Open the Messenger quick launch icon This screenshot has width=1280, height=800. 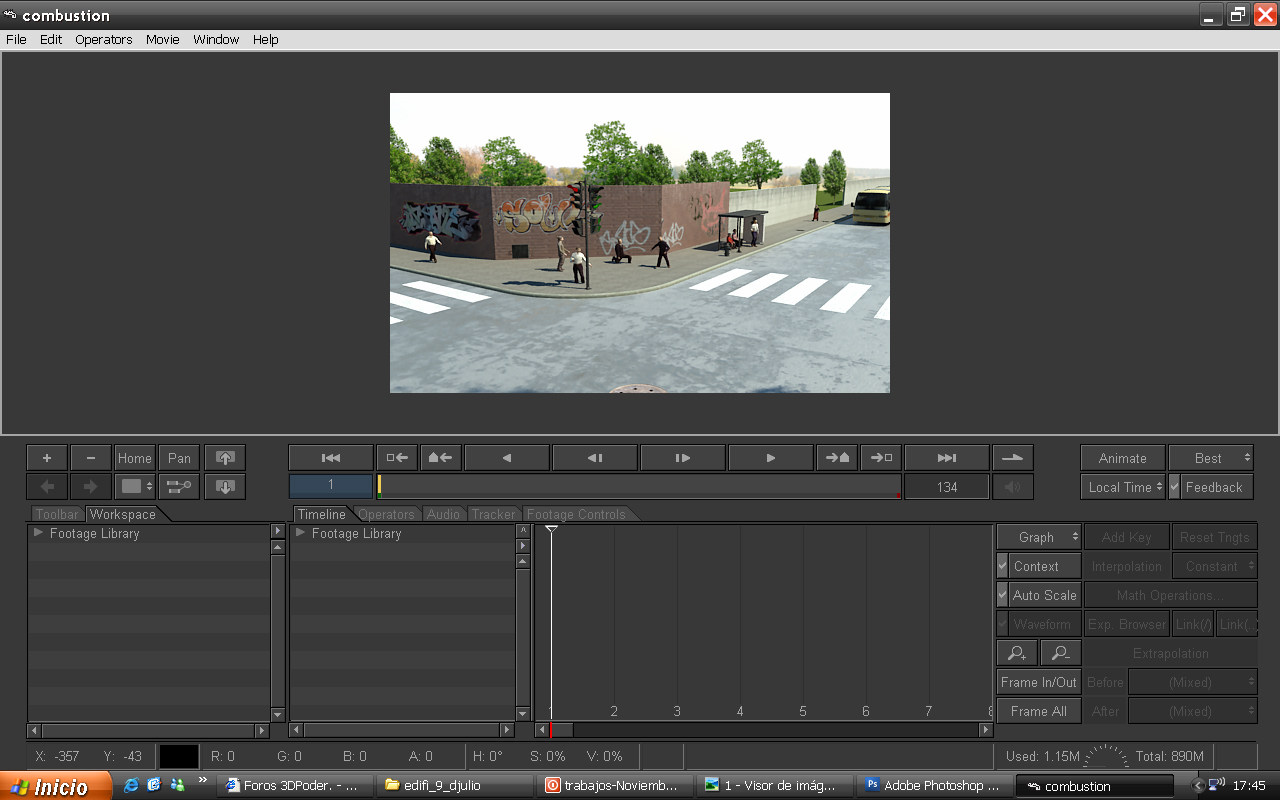(x=177, y=785)
